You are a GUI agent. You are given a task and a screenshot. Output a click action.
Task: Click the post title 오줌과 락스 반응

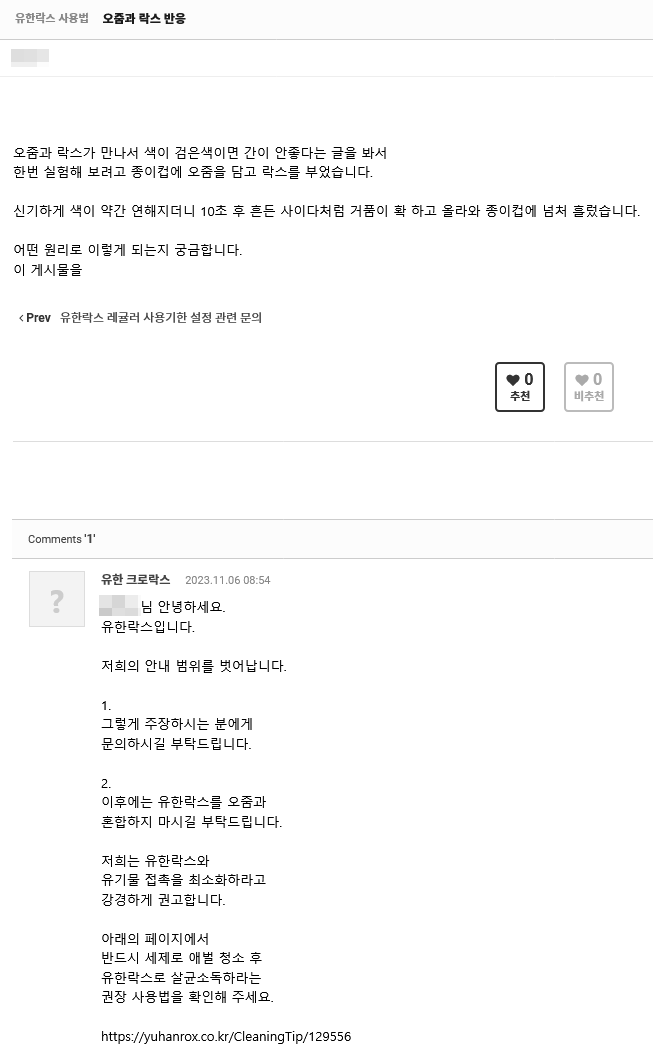pos(144,18)
